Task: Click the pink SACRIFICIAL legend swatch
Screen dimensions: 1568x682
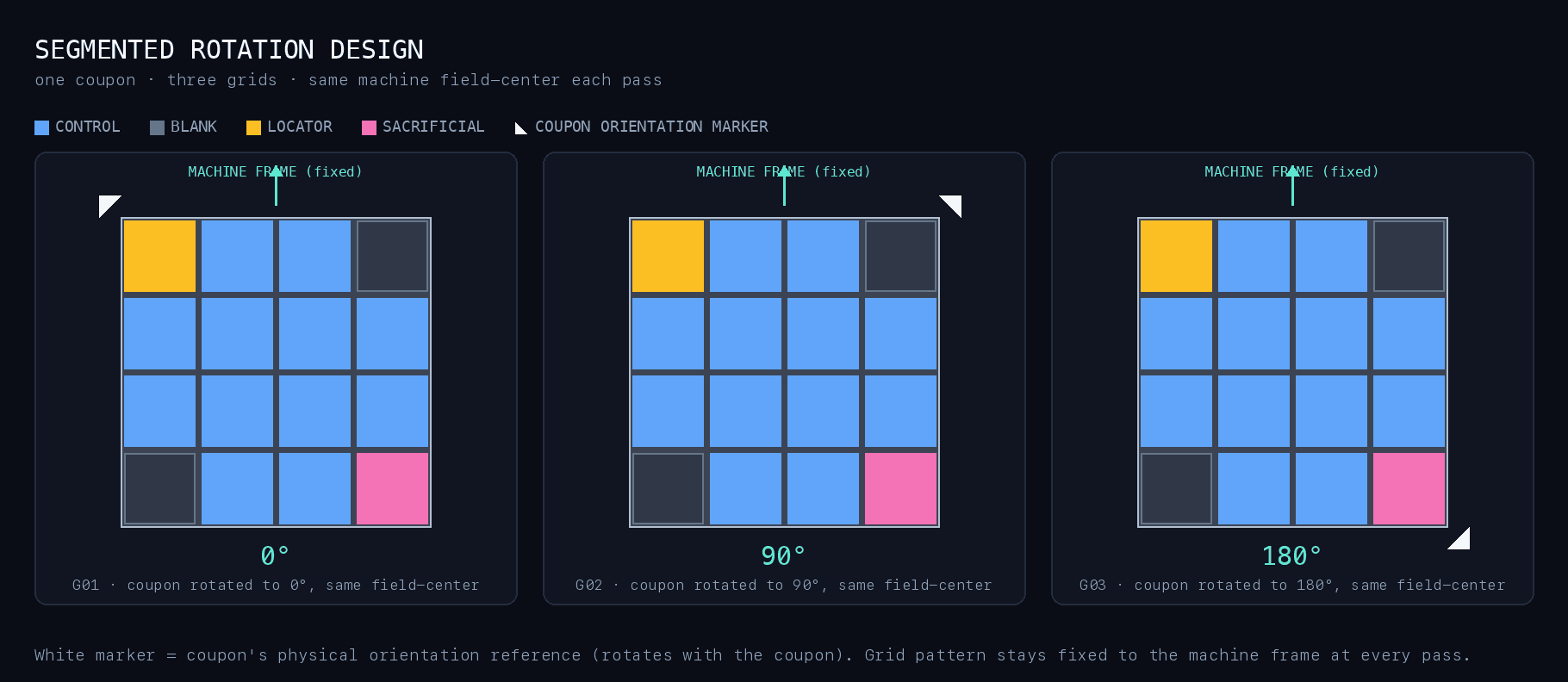Action: 369,127
